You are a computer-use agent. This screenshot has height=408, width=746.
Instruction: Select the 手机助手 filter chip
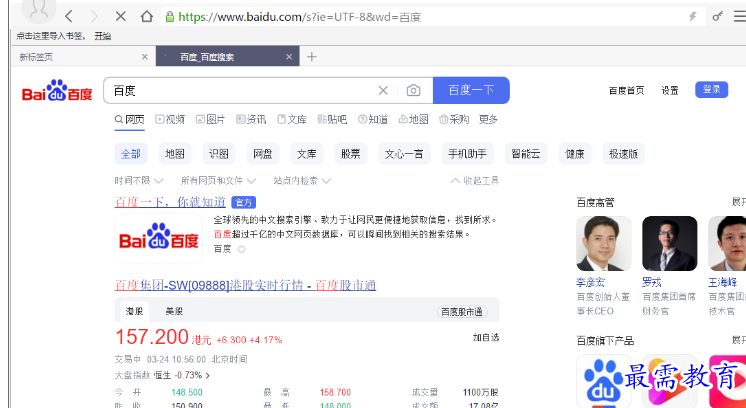coord(468,154)
